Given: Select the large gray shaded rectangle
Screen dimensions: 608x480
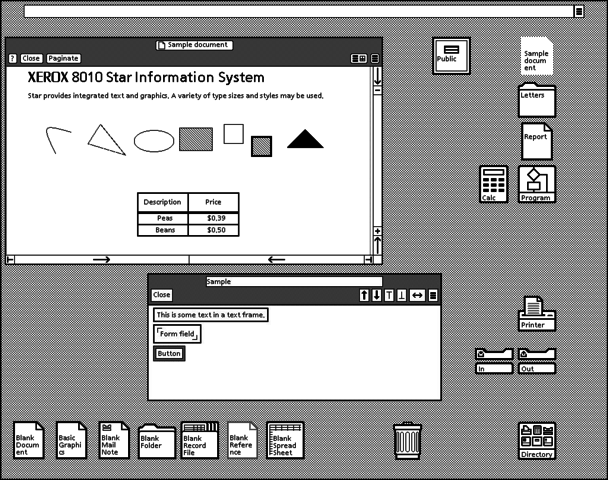Looking at the screenshot, I should (x=196, y=139).
